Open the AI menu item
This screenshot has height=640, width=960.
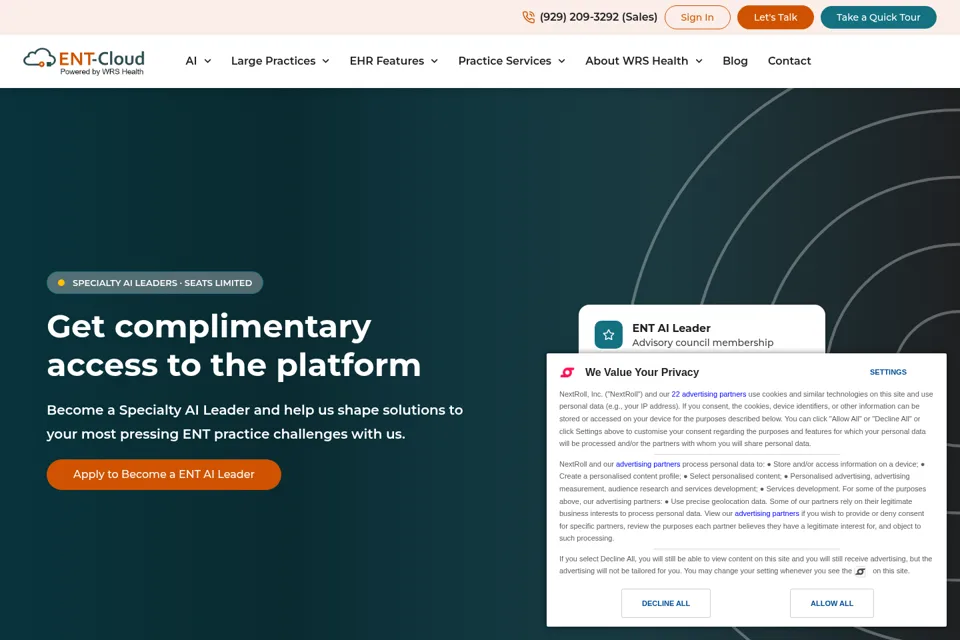pyautogui.click(x=191, y=61)
